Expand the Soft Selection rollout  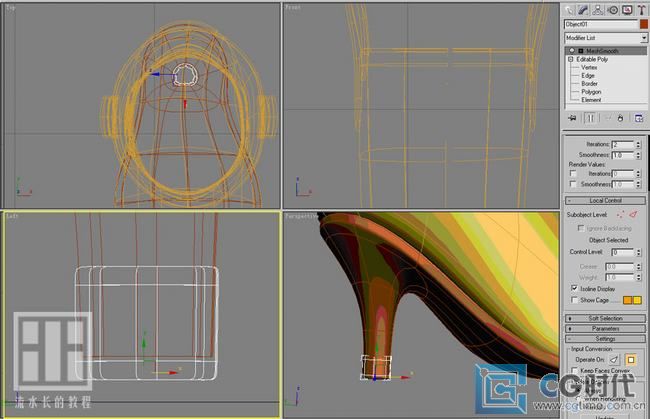click(605, 318)
